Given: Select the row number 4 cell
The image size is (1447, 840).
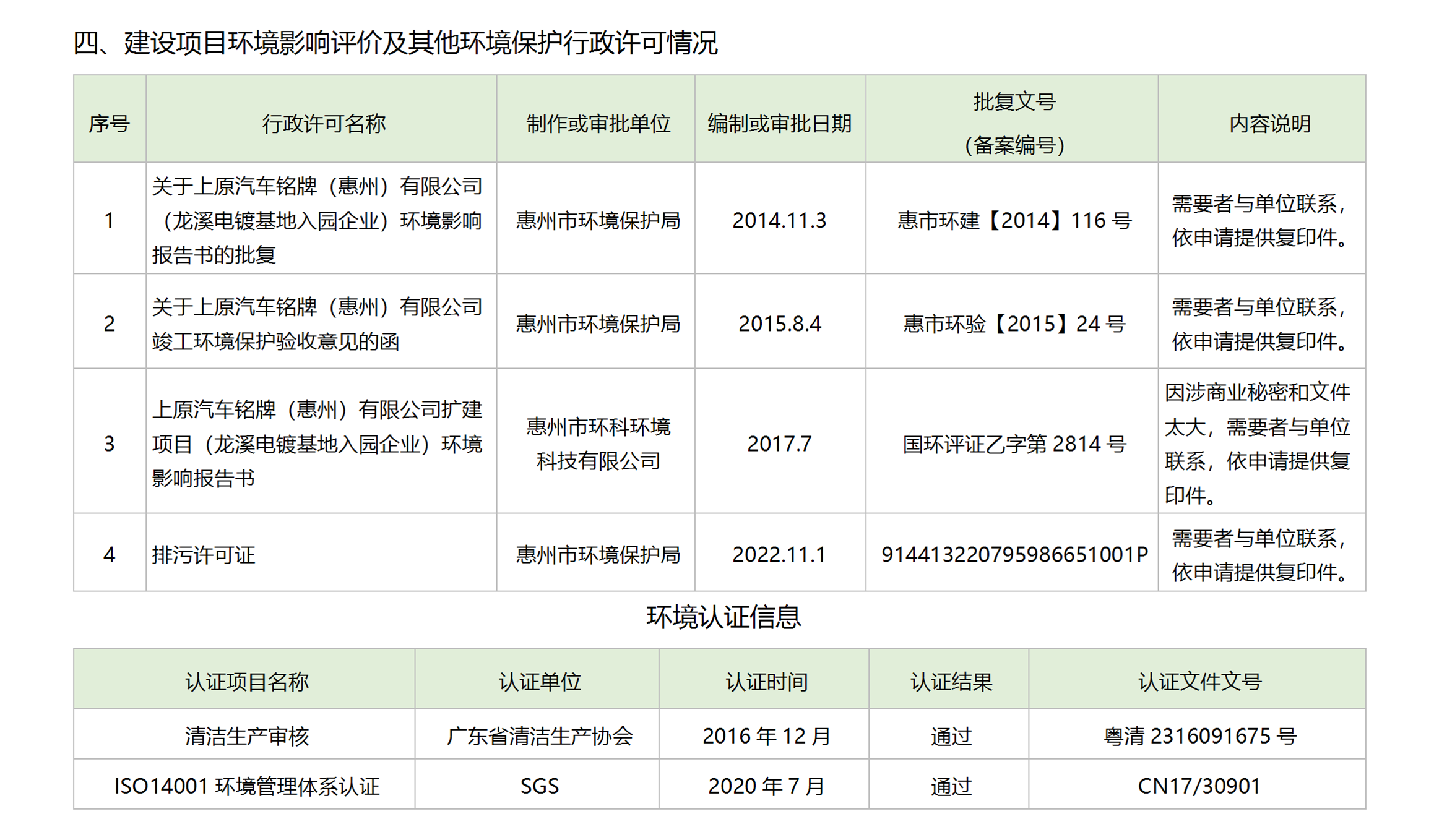Looking at the screenshot, I should 110,552.
